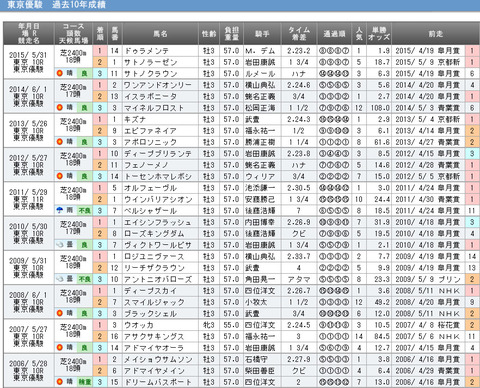This screenshot has width=480, height=388.
Task: Click the sunny weather icon for 2006 race
Action: 60,382
